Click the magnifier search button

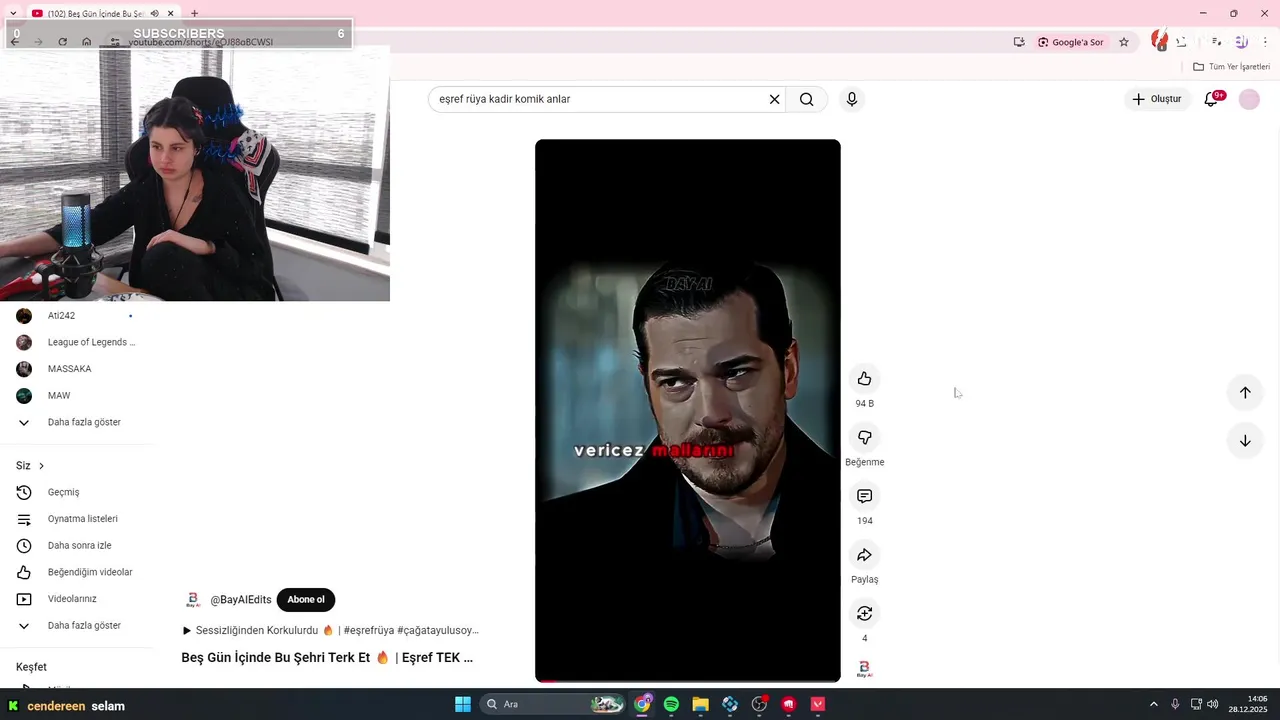(x=806, y=99)
